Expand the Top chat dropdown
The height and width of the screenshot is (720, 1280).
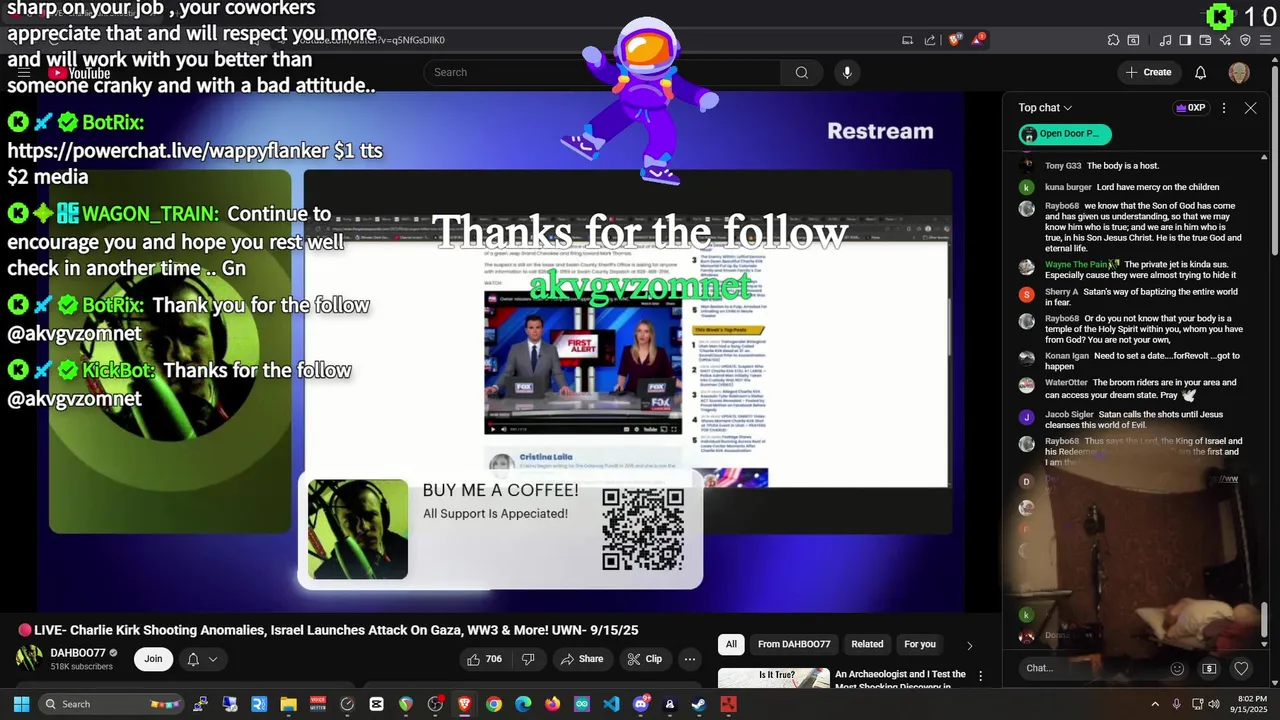[1045, 108]
